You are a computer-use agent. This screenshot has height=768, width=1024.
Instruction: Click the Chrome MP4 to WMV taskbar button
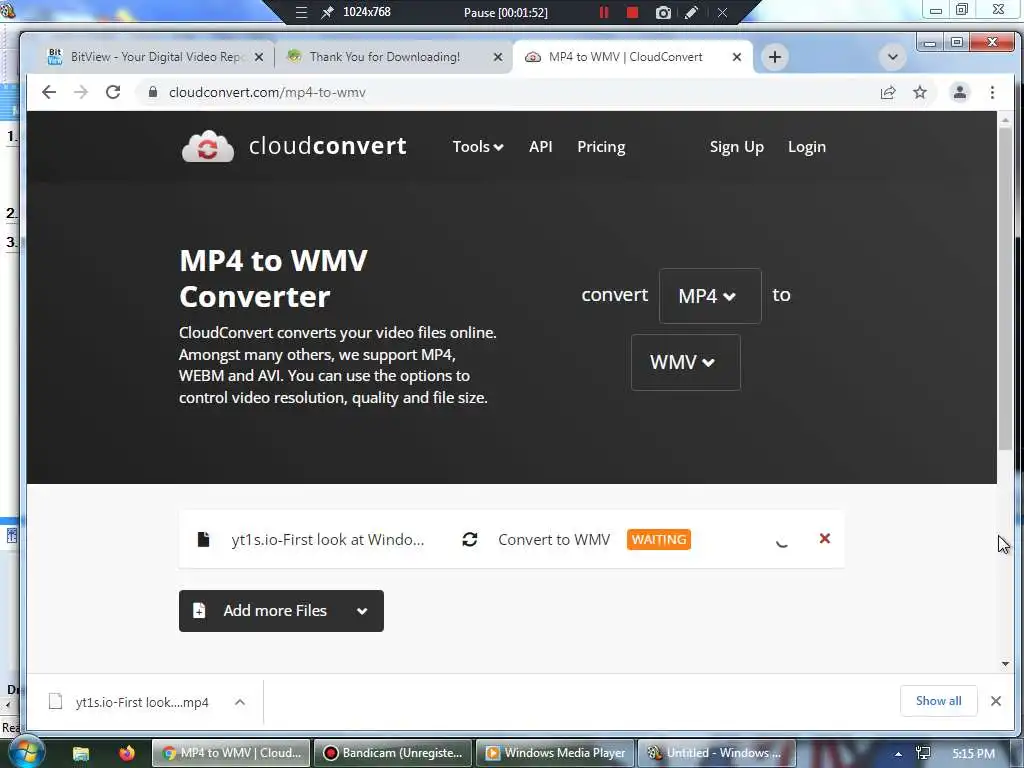tap(231, 753)
